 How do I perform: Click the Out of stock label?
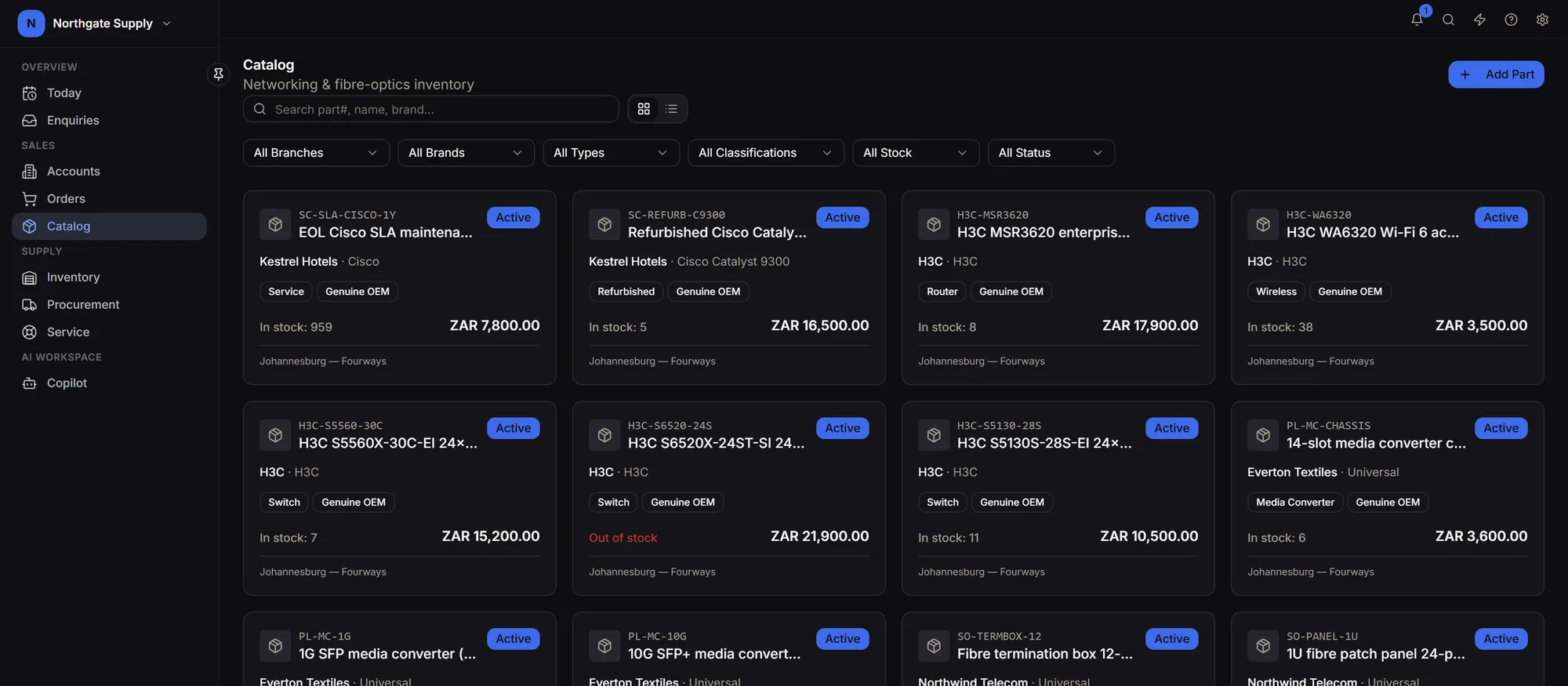623,538
